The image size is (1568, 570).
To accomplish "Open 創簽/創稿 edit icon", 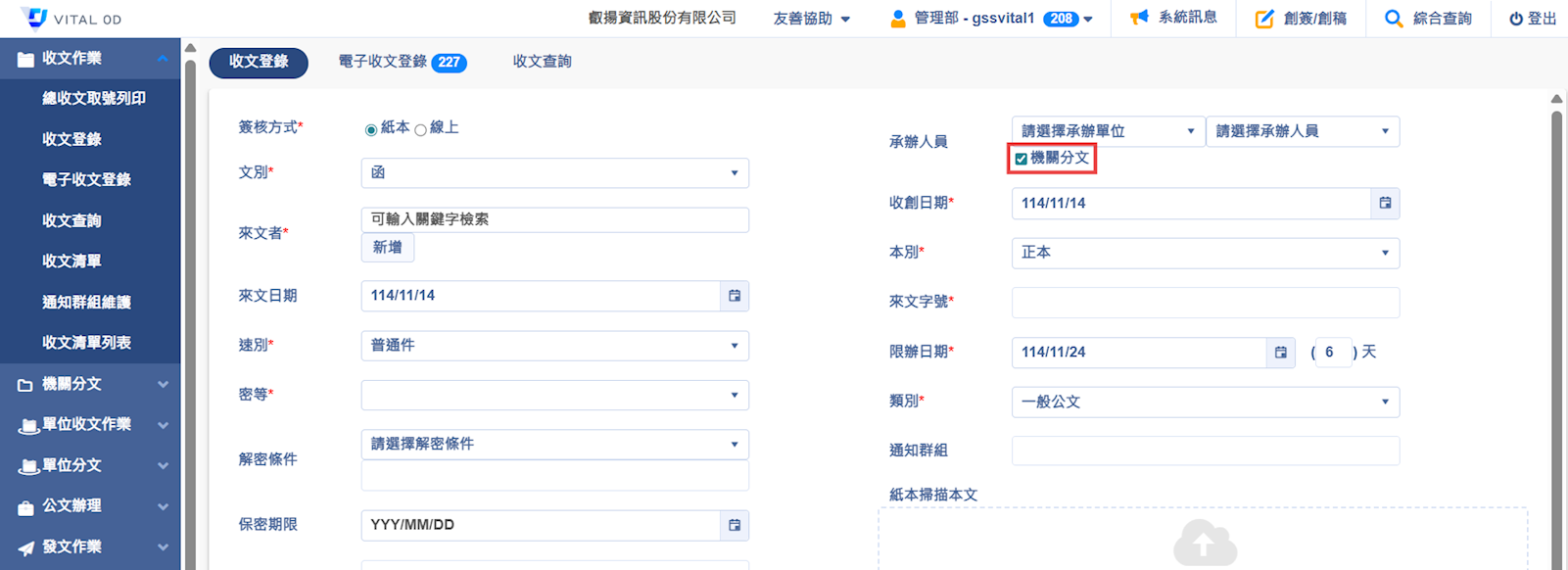I will pyautogui.click(x=1264, y=19).
